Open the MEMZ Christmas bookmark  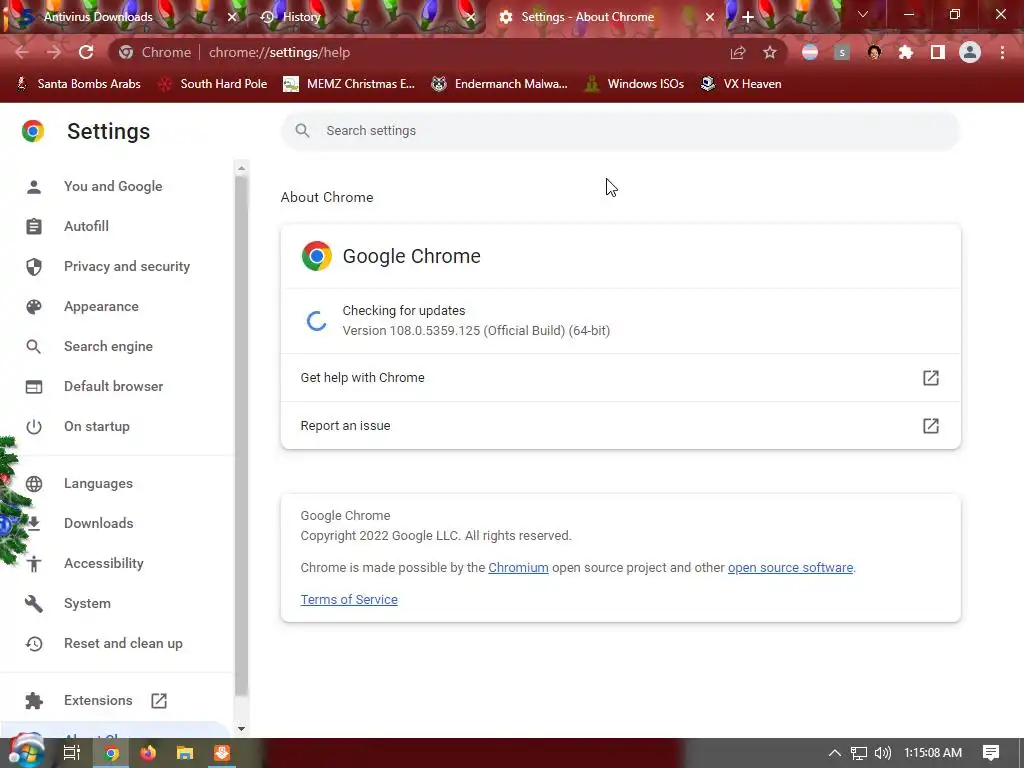[x=349, y=84]
